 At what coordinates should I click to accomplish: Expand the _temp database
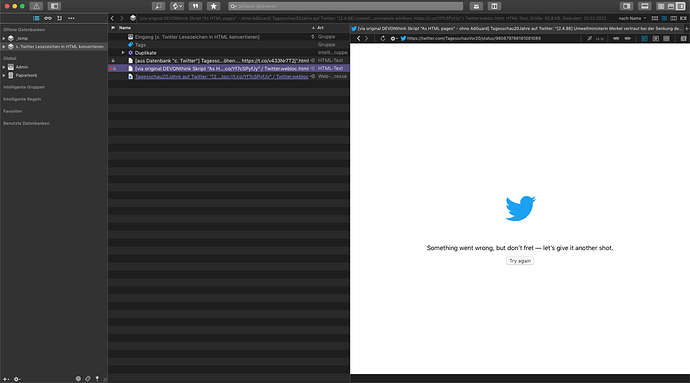pyautogui.click(x=4, y=38)
